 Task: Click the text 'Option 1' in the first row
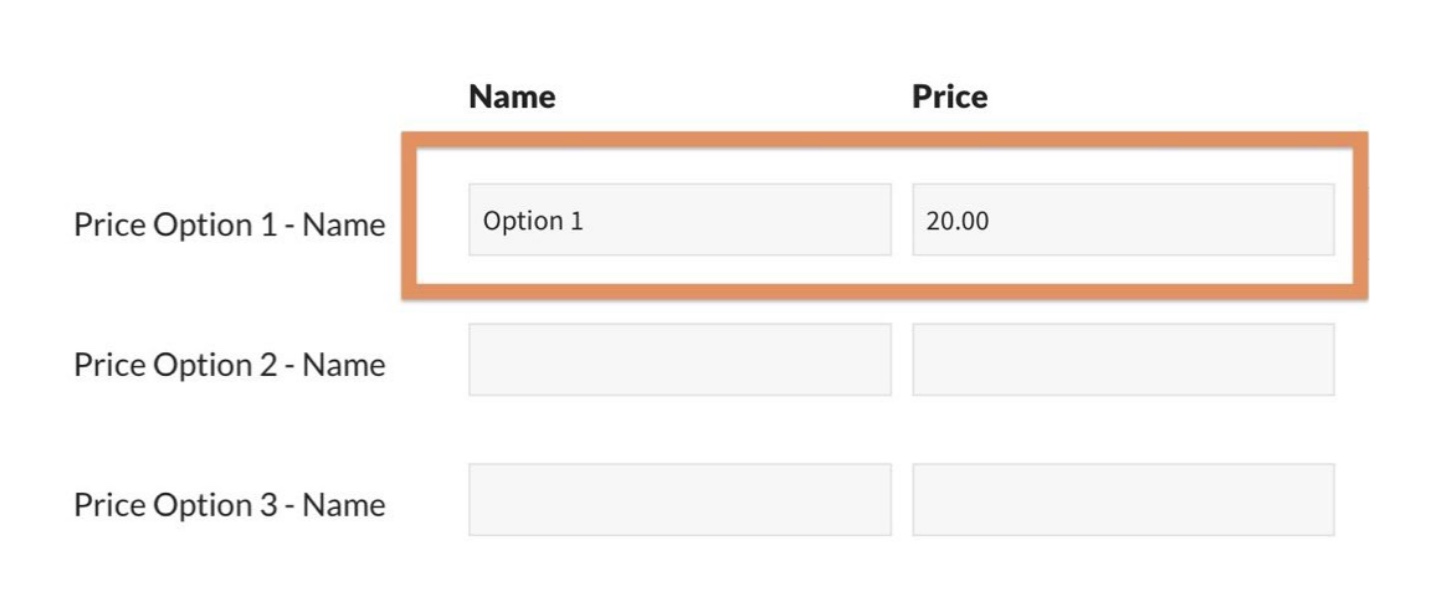tap(532, 221)
